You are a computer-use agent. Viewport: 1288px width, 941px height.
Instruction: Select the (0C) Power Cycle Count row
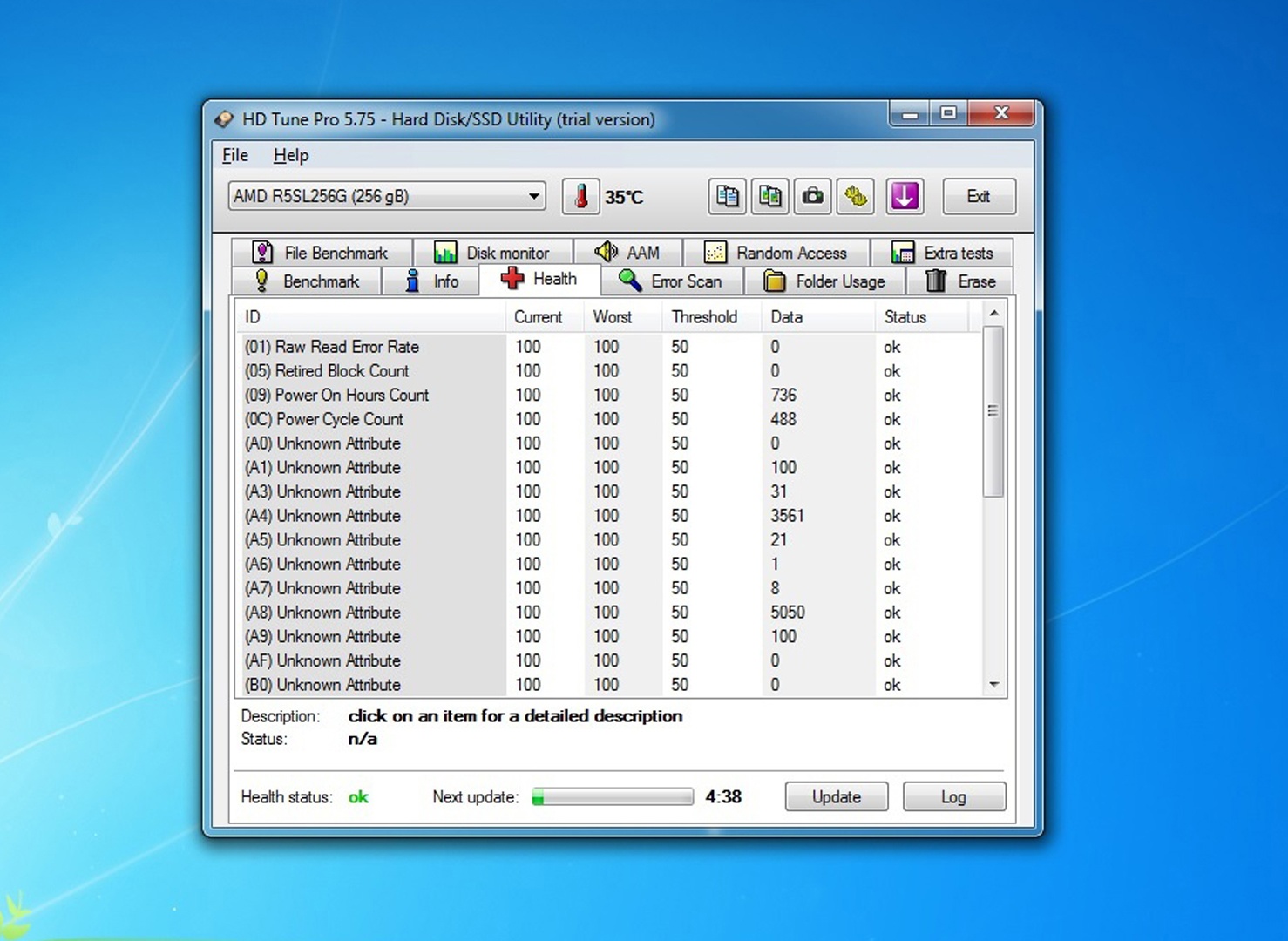point(608,419)
